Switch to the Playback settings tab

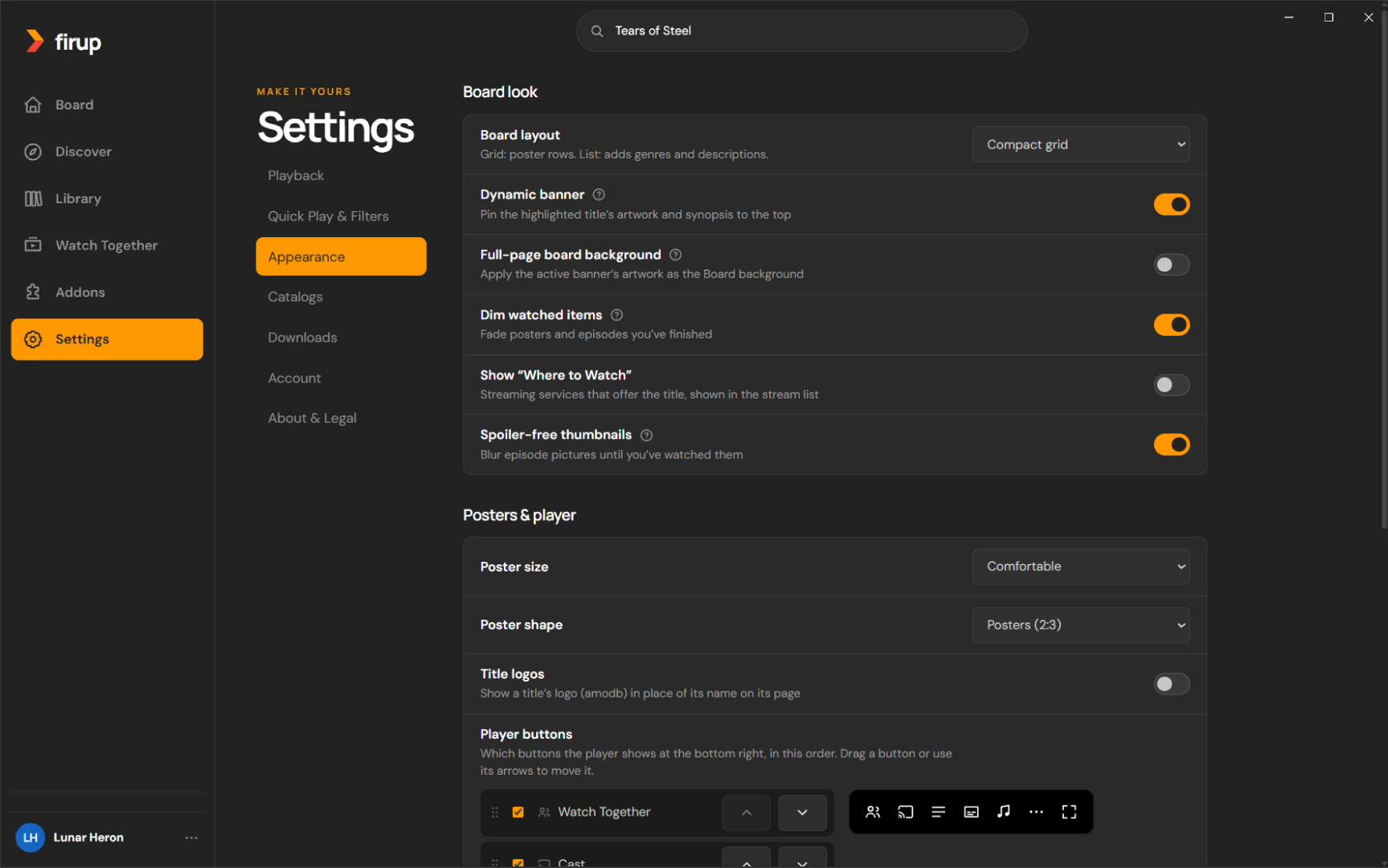coord(341,175)
